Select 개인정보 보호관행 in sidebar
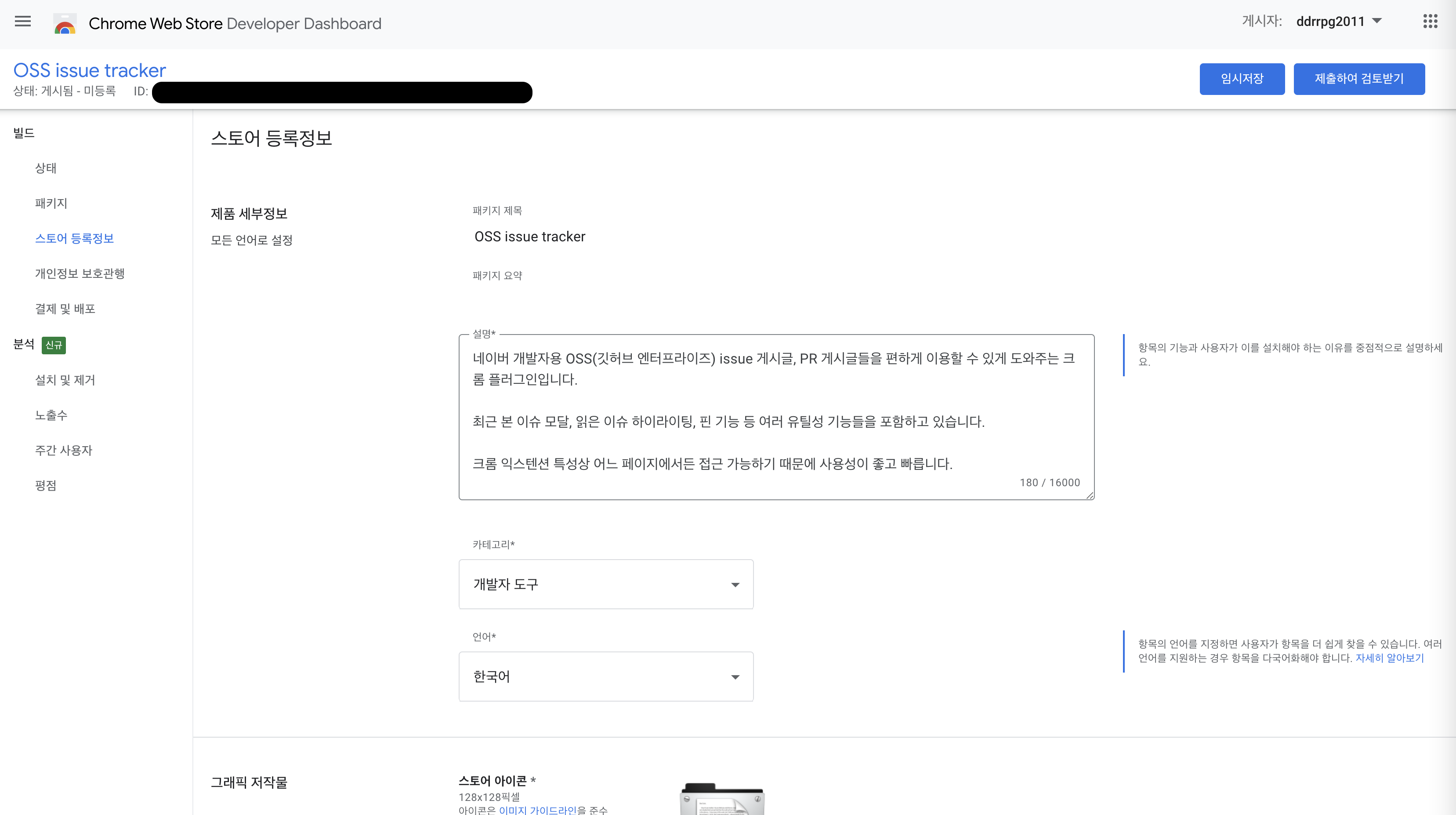The image size is (1456, 815). point(80,274)
